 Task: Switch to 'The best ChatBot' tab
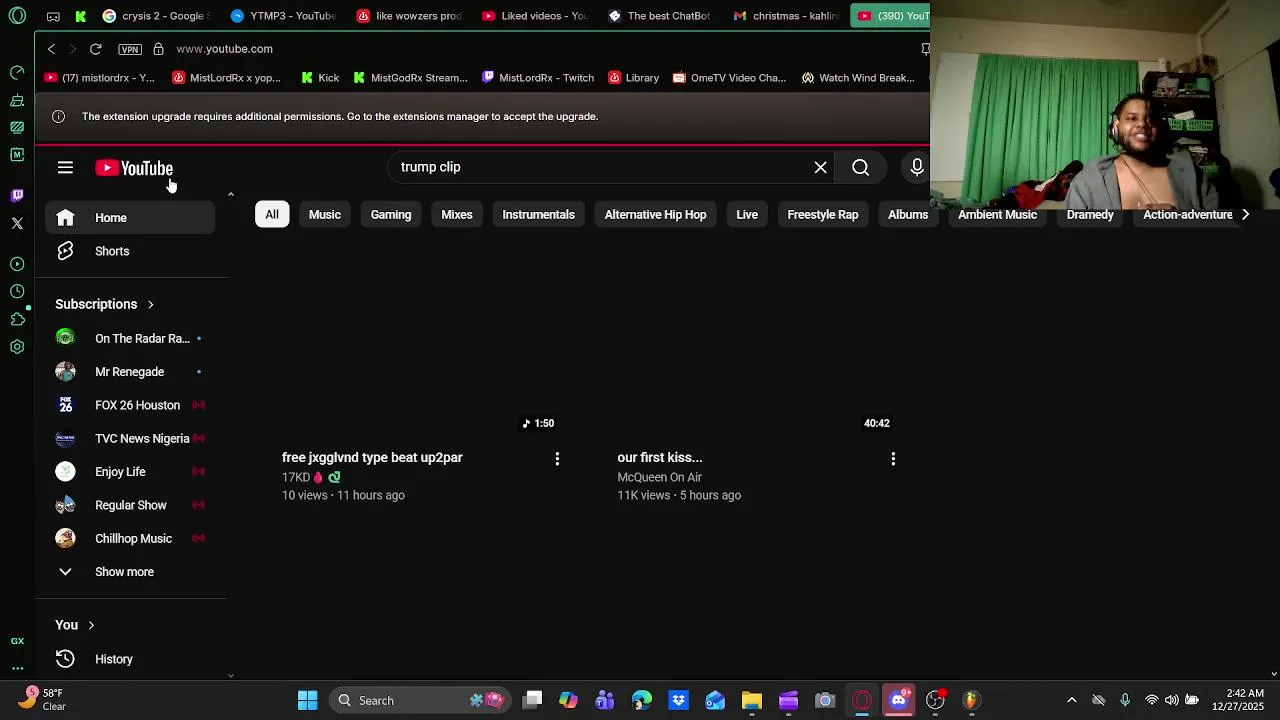coord(660,16)
